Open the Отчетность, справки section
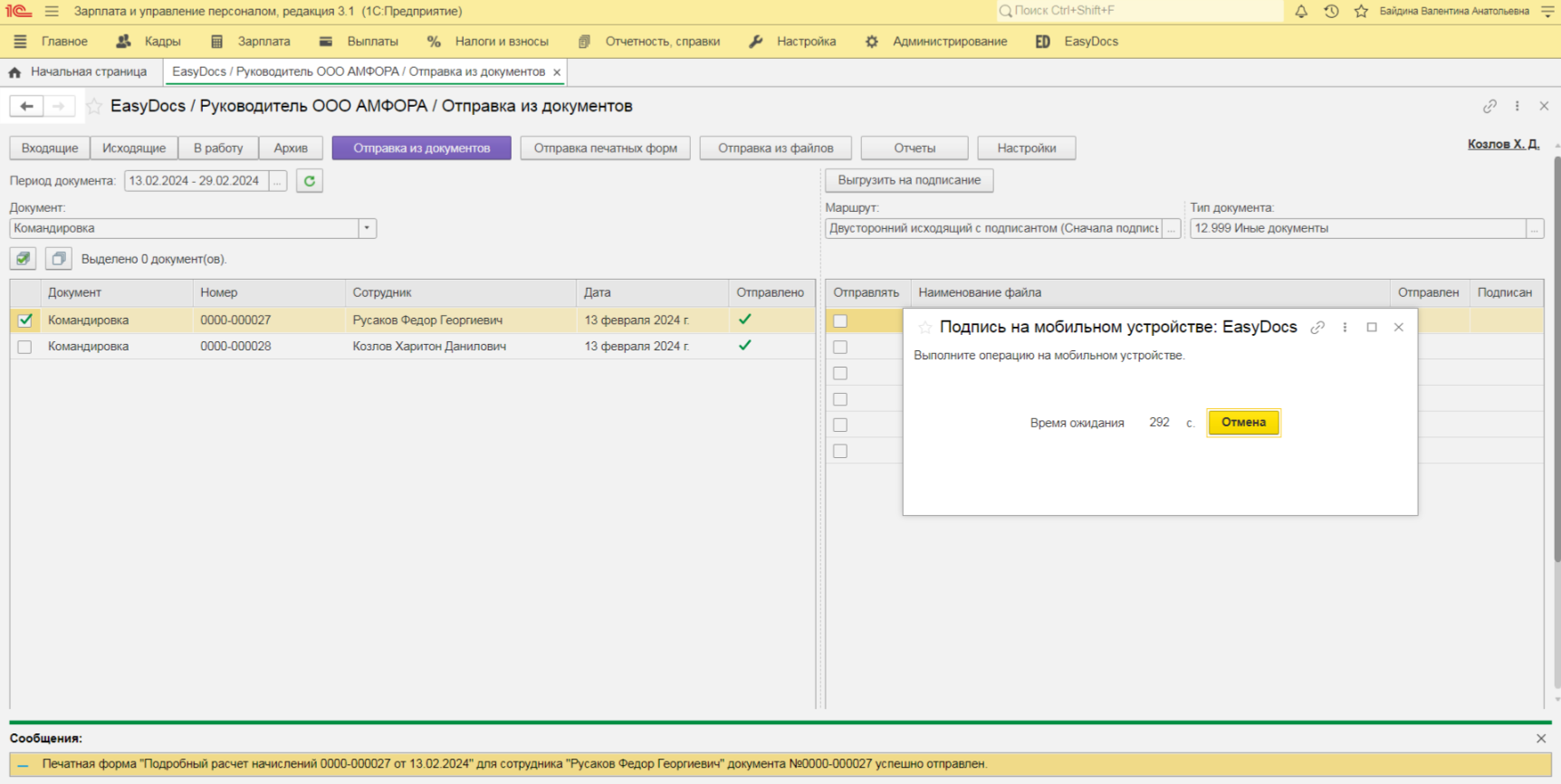1561x784 pixels. (649, 42)
